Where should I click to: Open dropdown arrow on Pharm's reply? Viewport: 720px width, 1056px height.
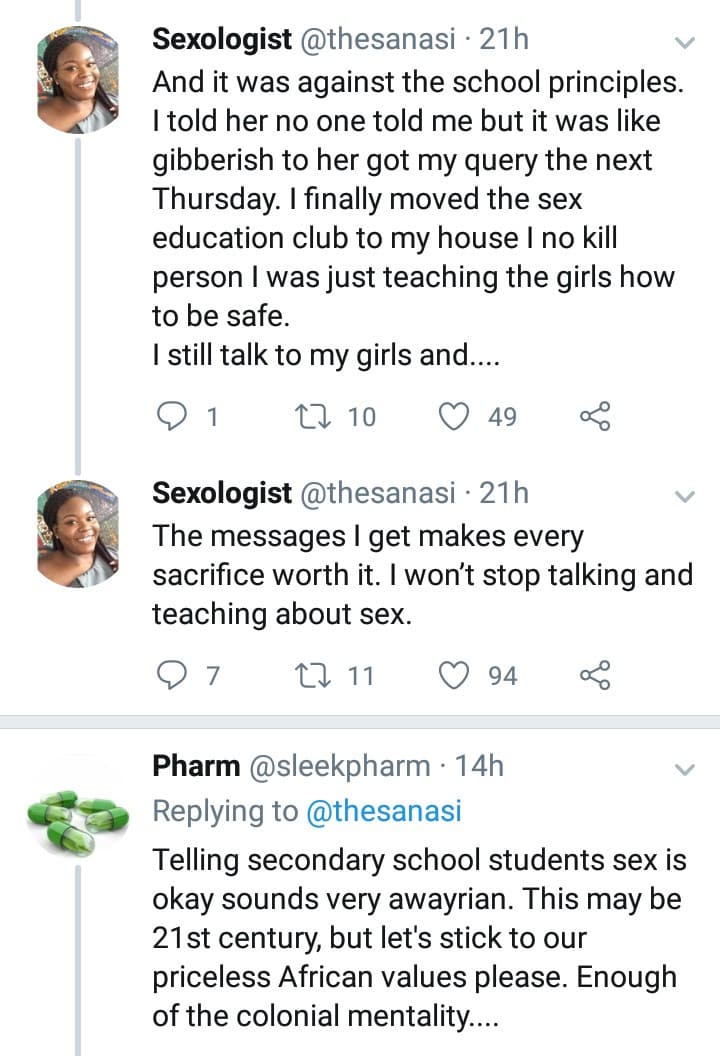coord(685,769)
